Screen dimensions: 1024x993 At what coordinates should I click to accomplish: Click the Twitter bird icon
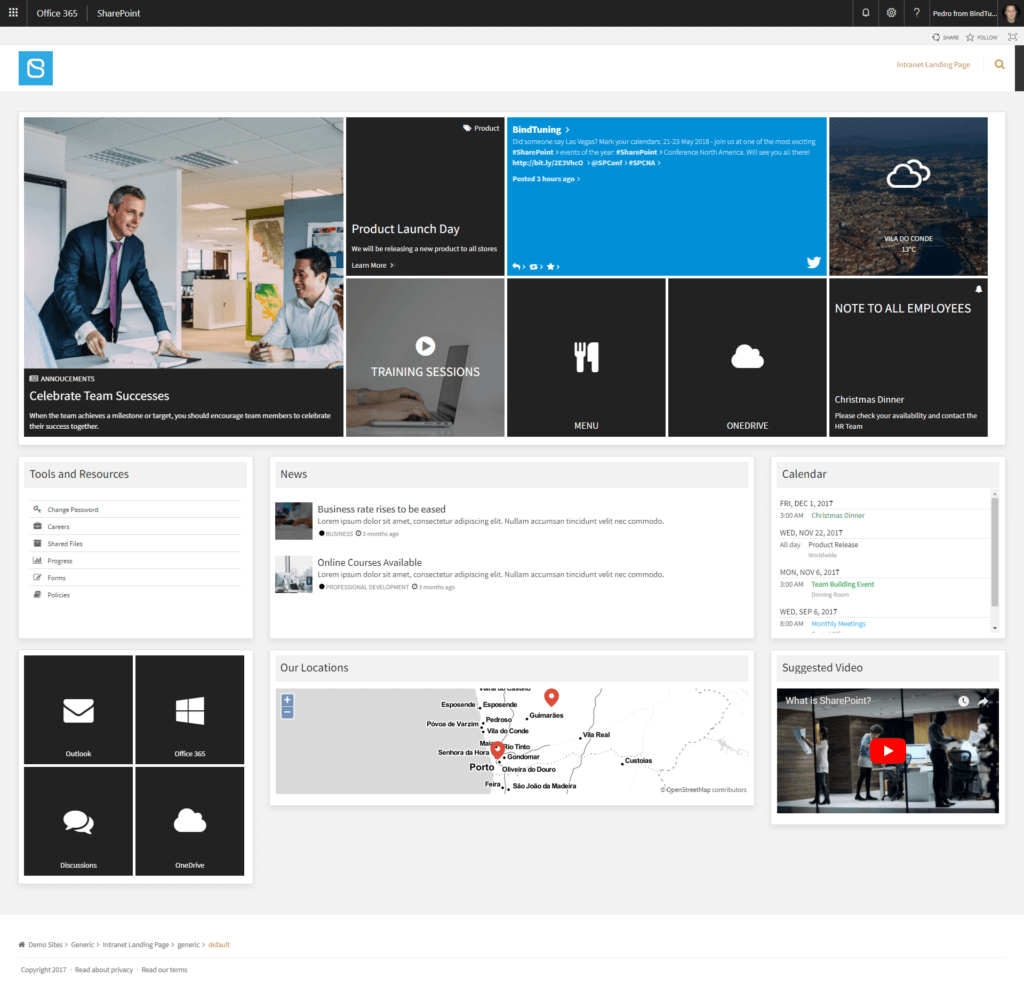[x=813, y=262]
